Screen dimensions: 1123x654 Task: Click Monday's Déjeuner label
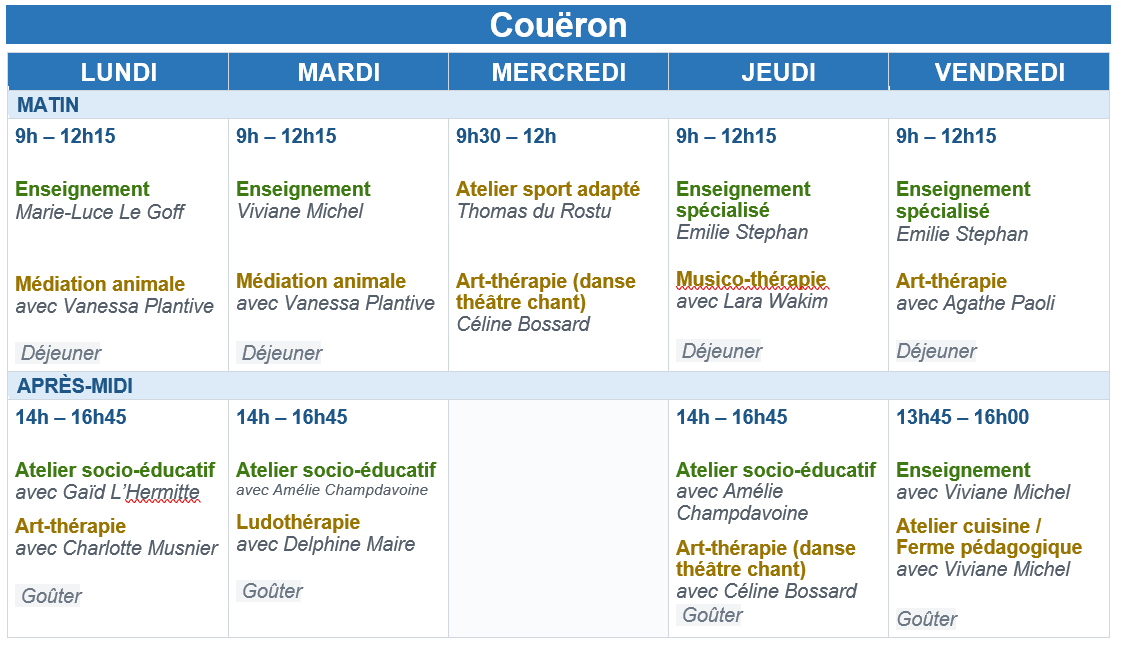pos(61,352)
